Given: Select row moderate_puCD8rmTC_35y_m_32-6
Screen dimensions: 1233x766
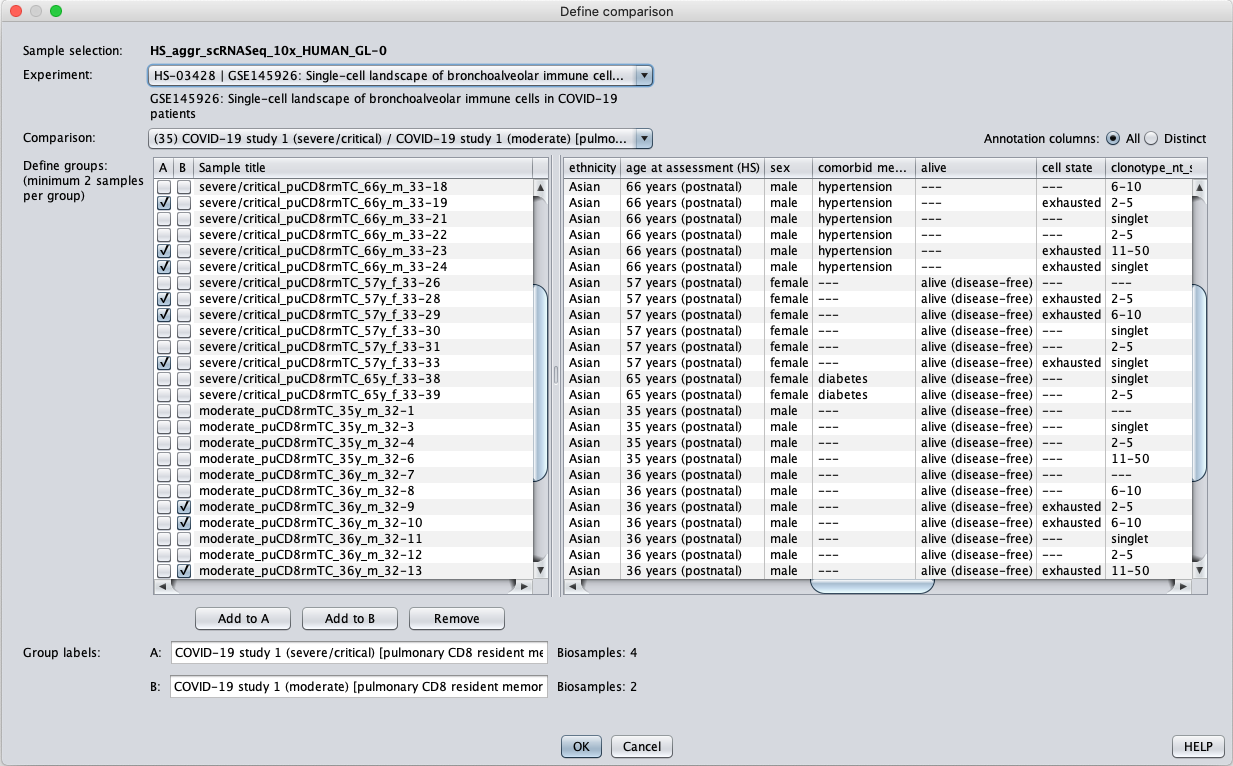Looking at the screenshot, I should point(343,459).
